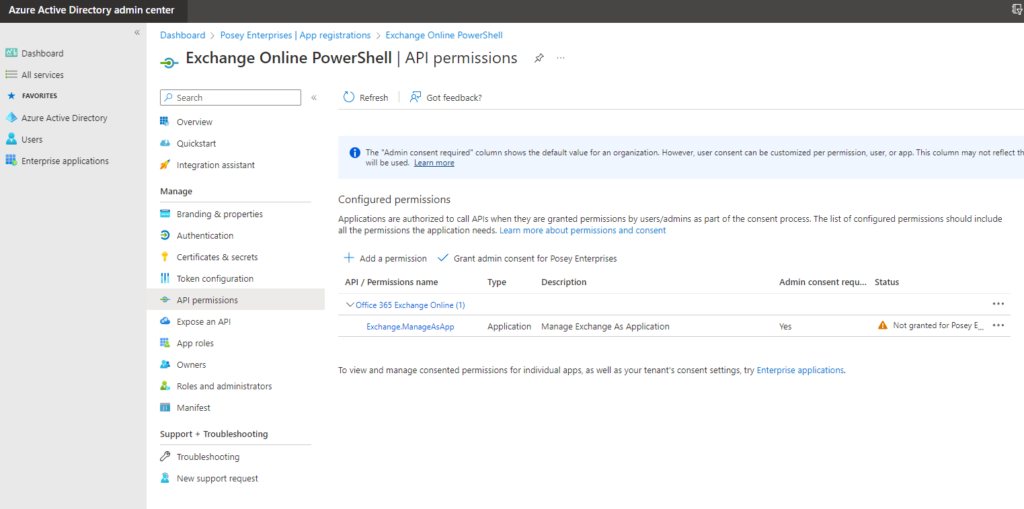Click the Manifest icon

165,408
